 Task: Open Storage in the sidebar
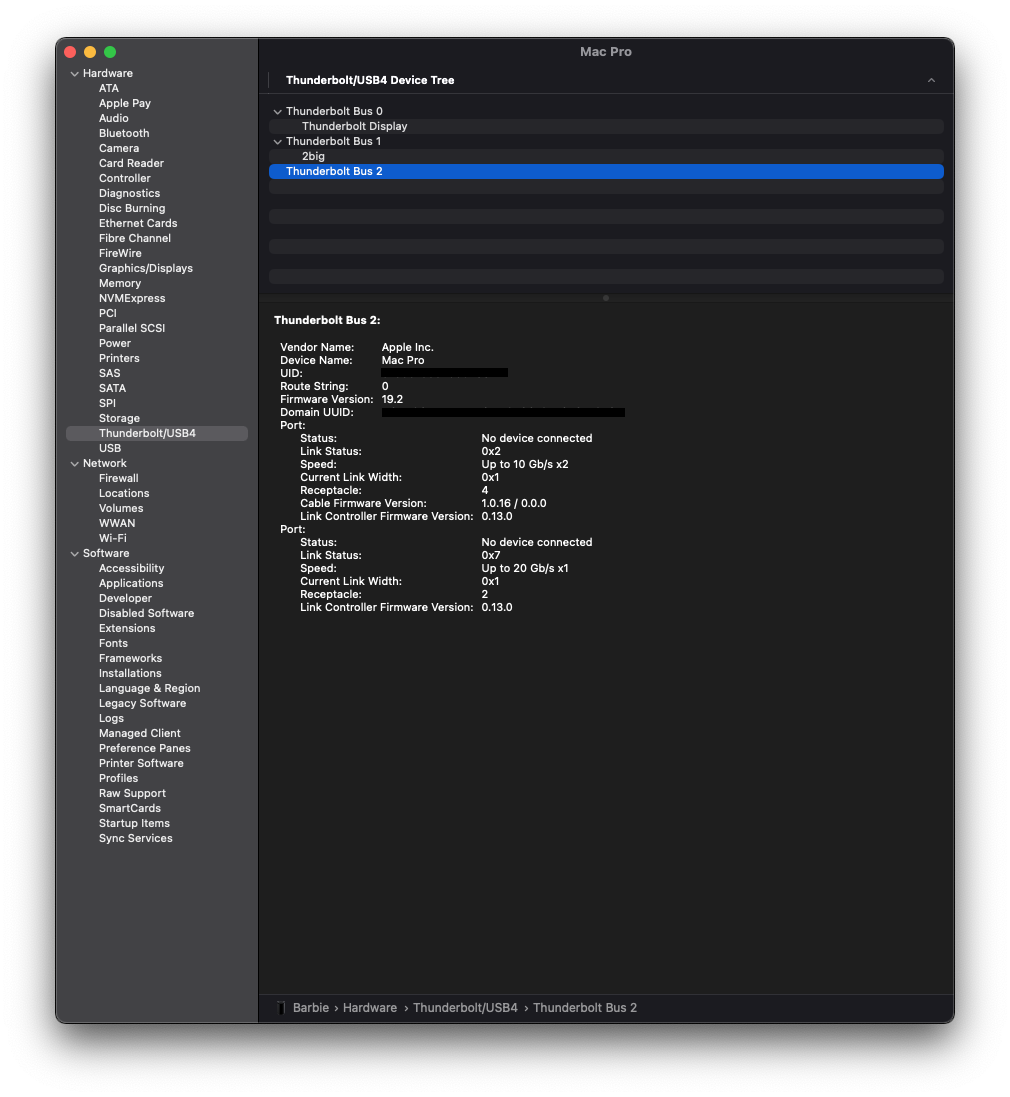119,418
